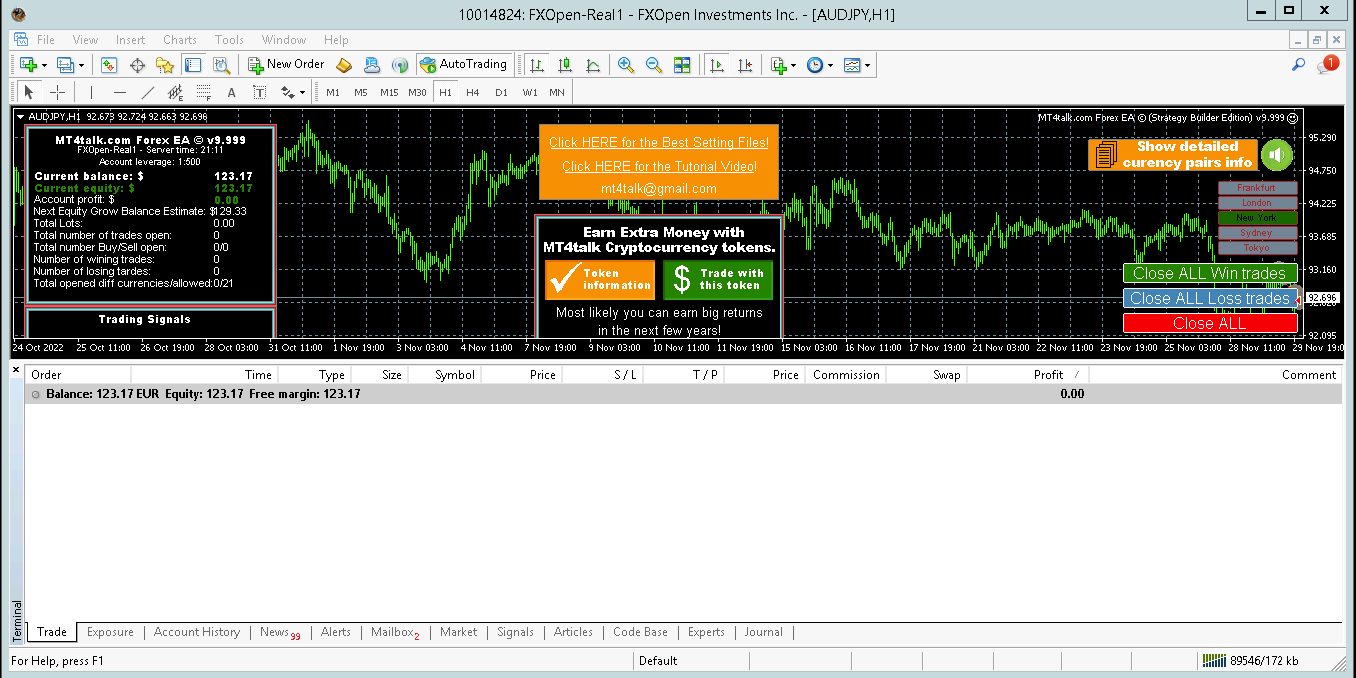Open the New Chart toolbar icon
Screen dimensions: 1356x678
coord(27,65)
